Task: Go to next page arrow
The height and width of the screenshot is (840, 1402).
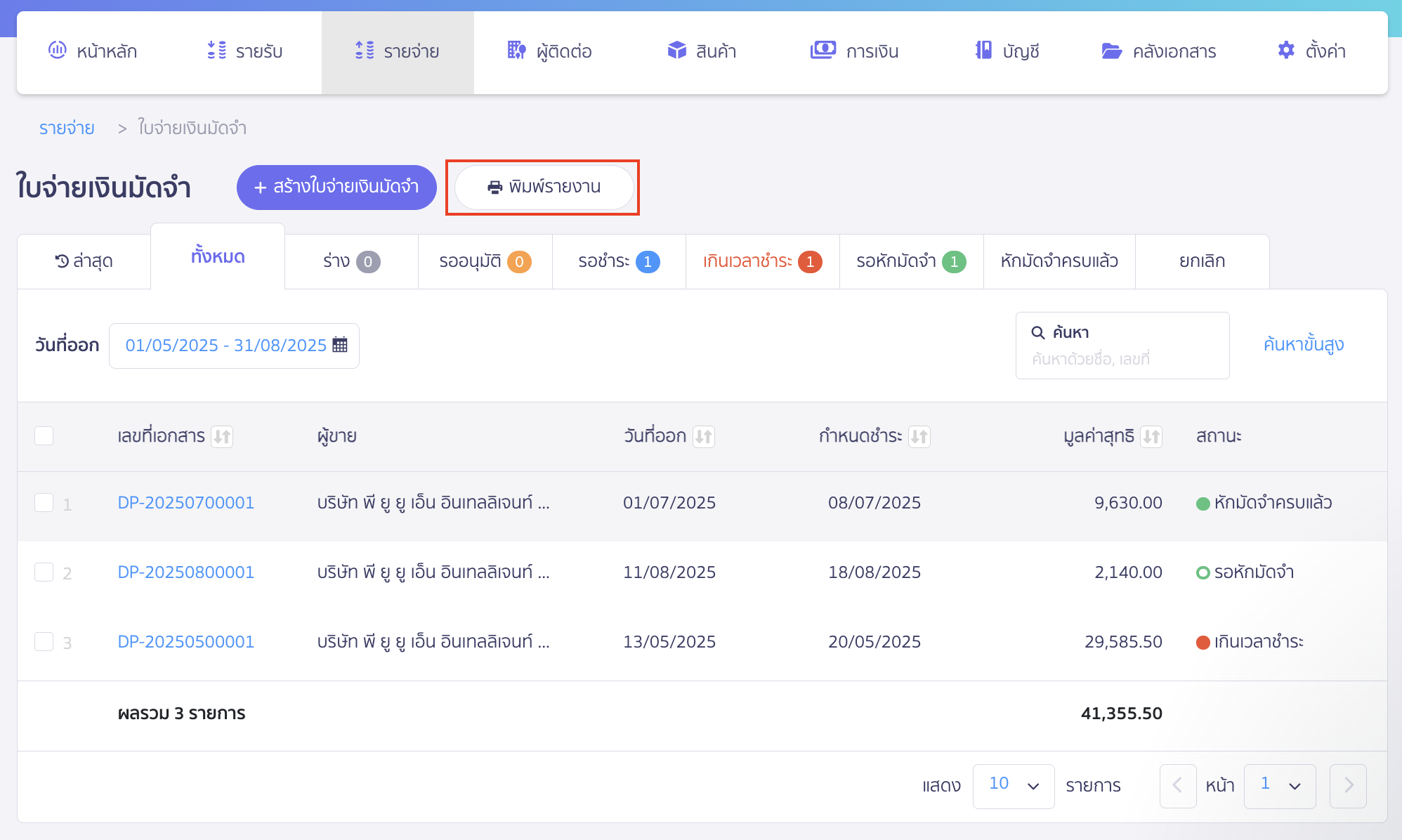Action: pos(1347,785)
